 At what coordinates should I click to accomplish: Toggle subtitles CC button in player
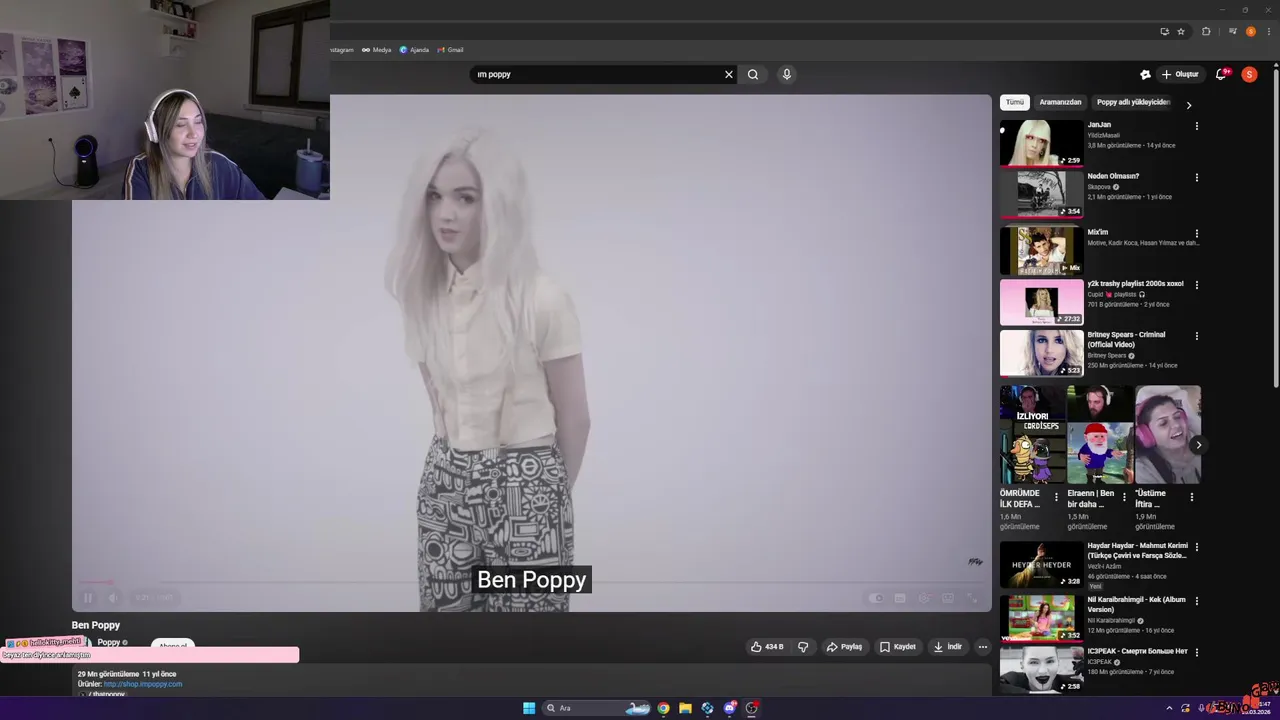[900, 598]
